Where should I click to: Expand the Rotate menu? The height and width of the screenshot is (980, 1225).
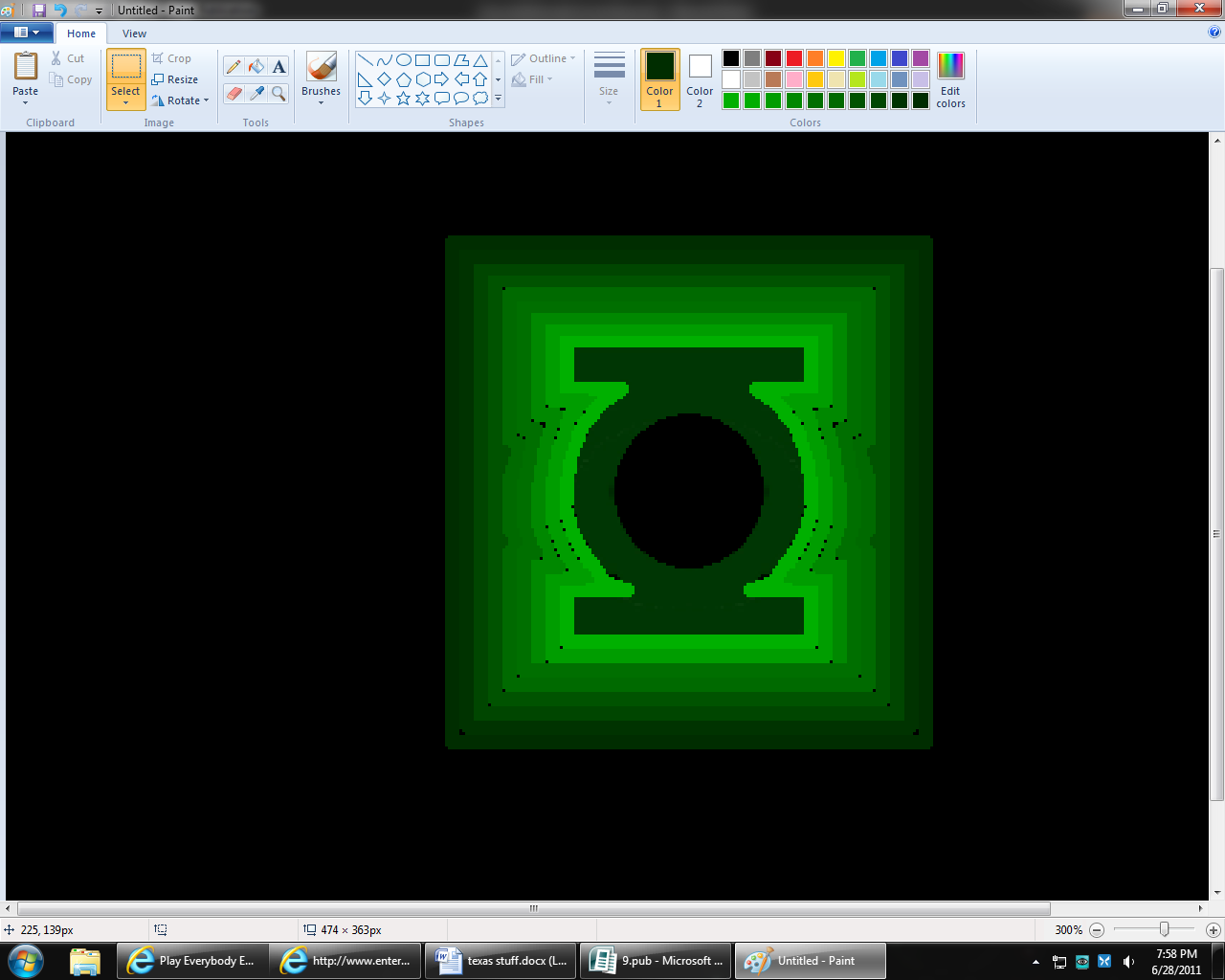tap(181, 100)
